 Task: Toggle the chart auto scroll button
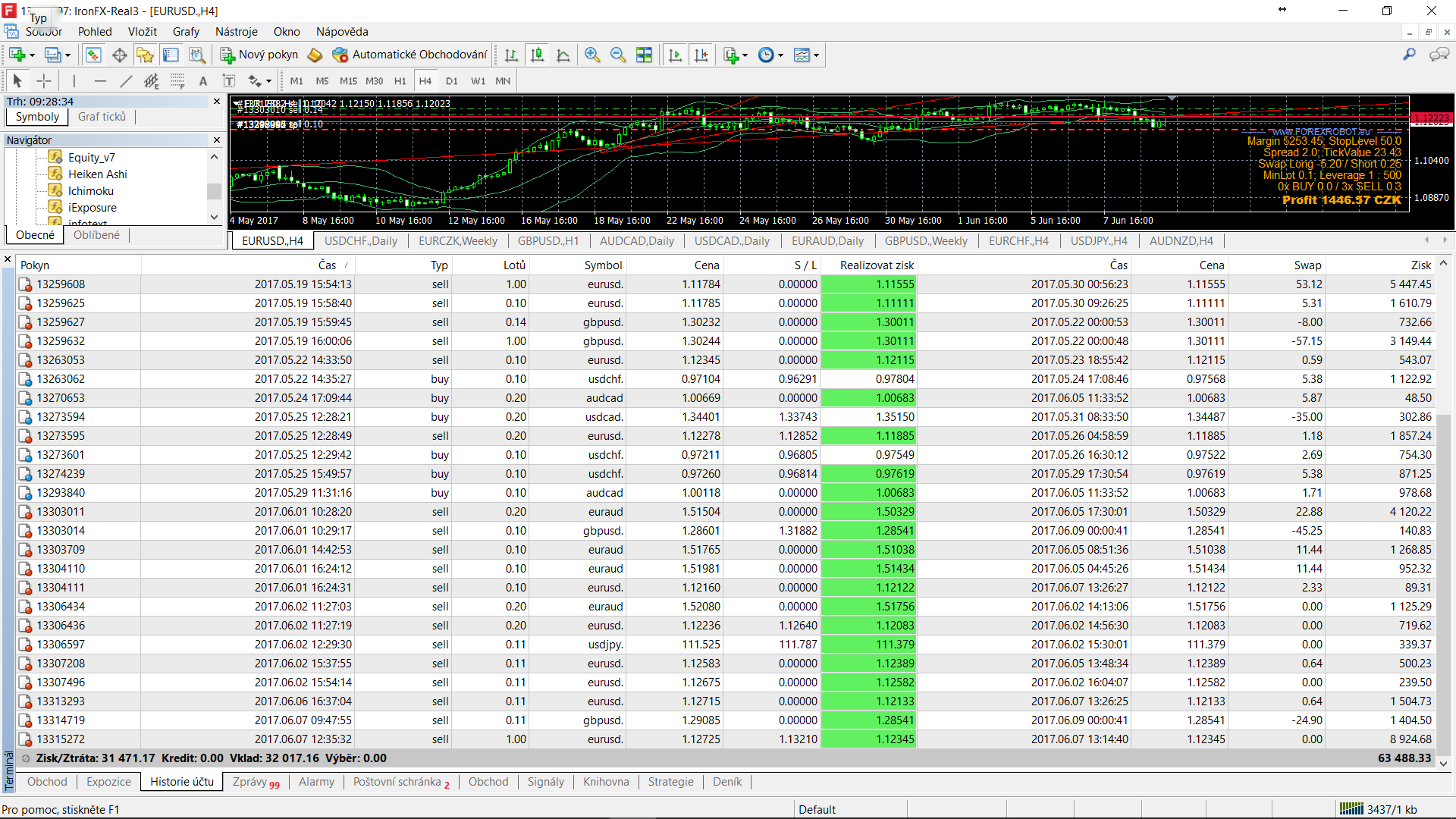(x=675, y=55)
